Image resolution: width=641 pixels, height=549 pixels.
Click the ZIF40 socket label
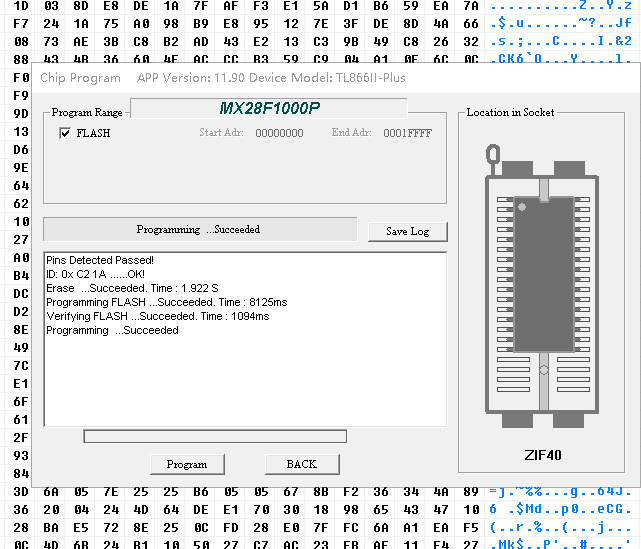(543, 455)
